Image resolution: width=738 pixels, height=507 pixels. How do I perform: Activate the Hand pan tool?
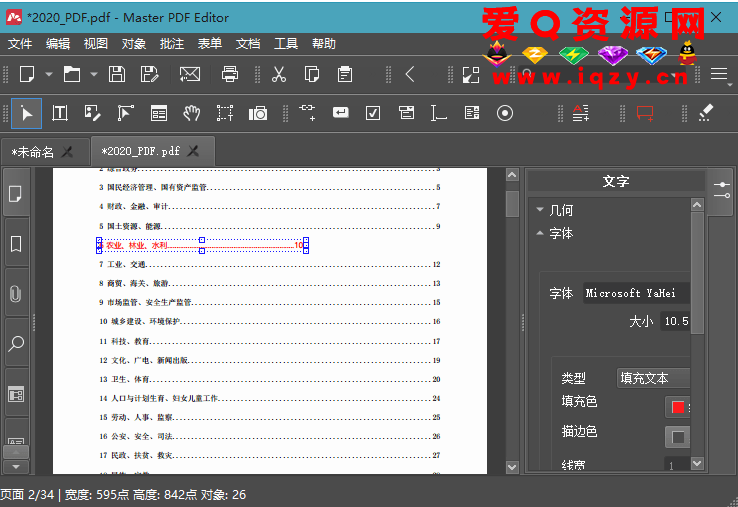[x=192, y=113]
